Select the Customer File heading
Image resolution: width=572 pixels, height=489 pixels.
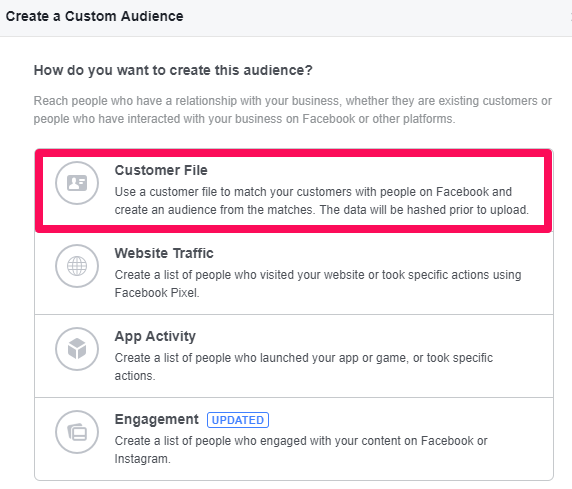(161, 170)
